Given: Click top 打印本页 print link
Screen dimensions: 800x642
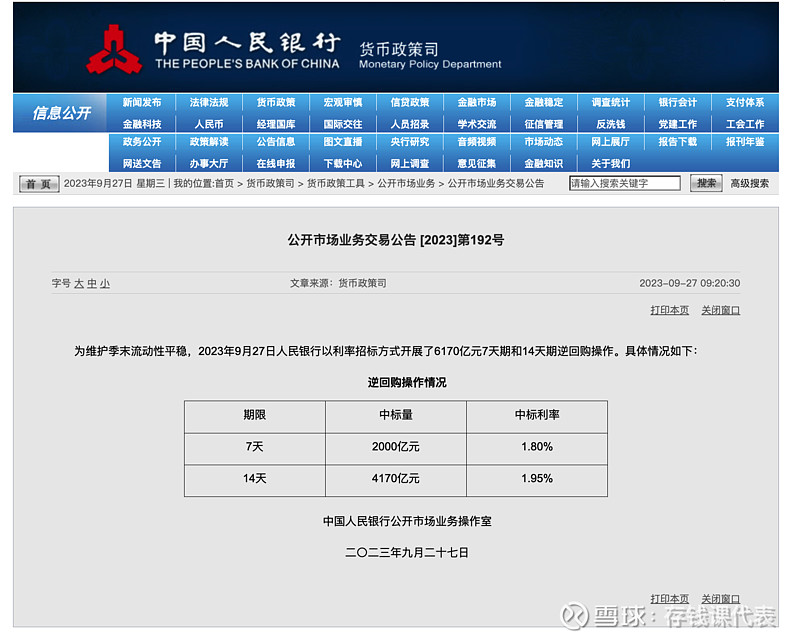Looking at the screenshot, I should [x=669, y=310].
